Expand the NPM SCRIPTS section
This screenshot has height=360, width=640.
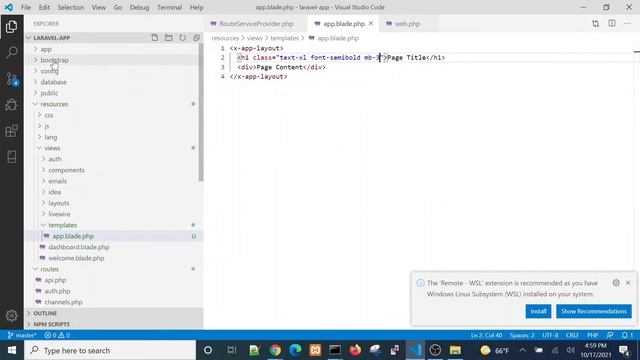tap(114, 324)
